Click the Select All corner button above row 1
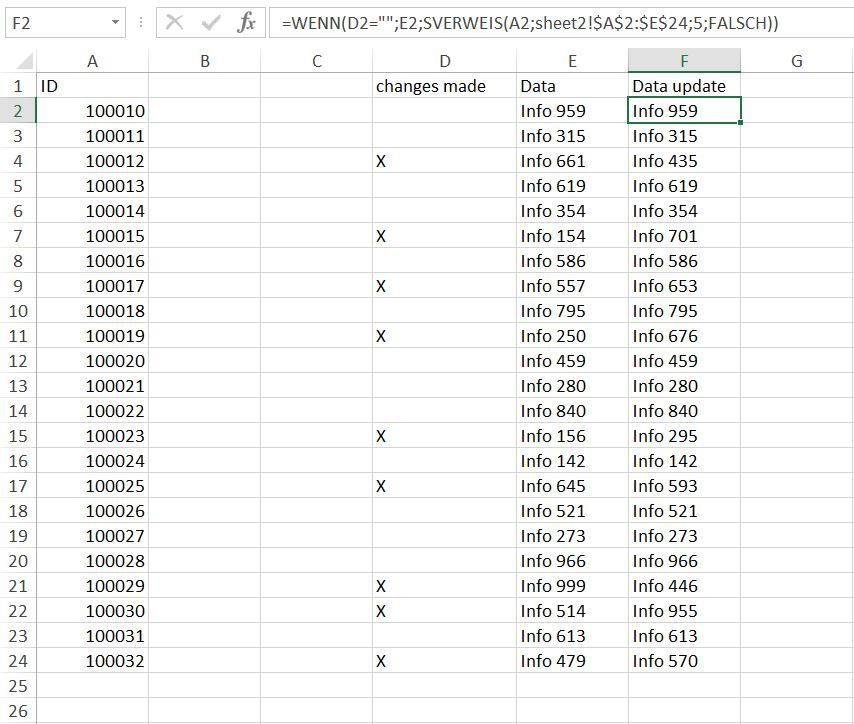The height and width of the screenshot is (724, 854). pos(22,61)
